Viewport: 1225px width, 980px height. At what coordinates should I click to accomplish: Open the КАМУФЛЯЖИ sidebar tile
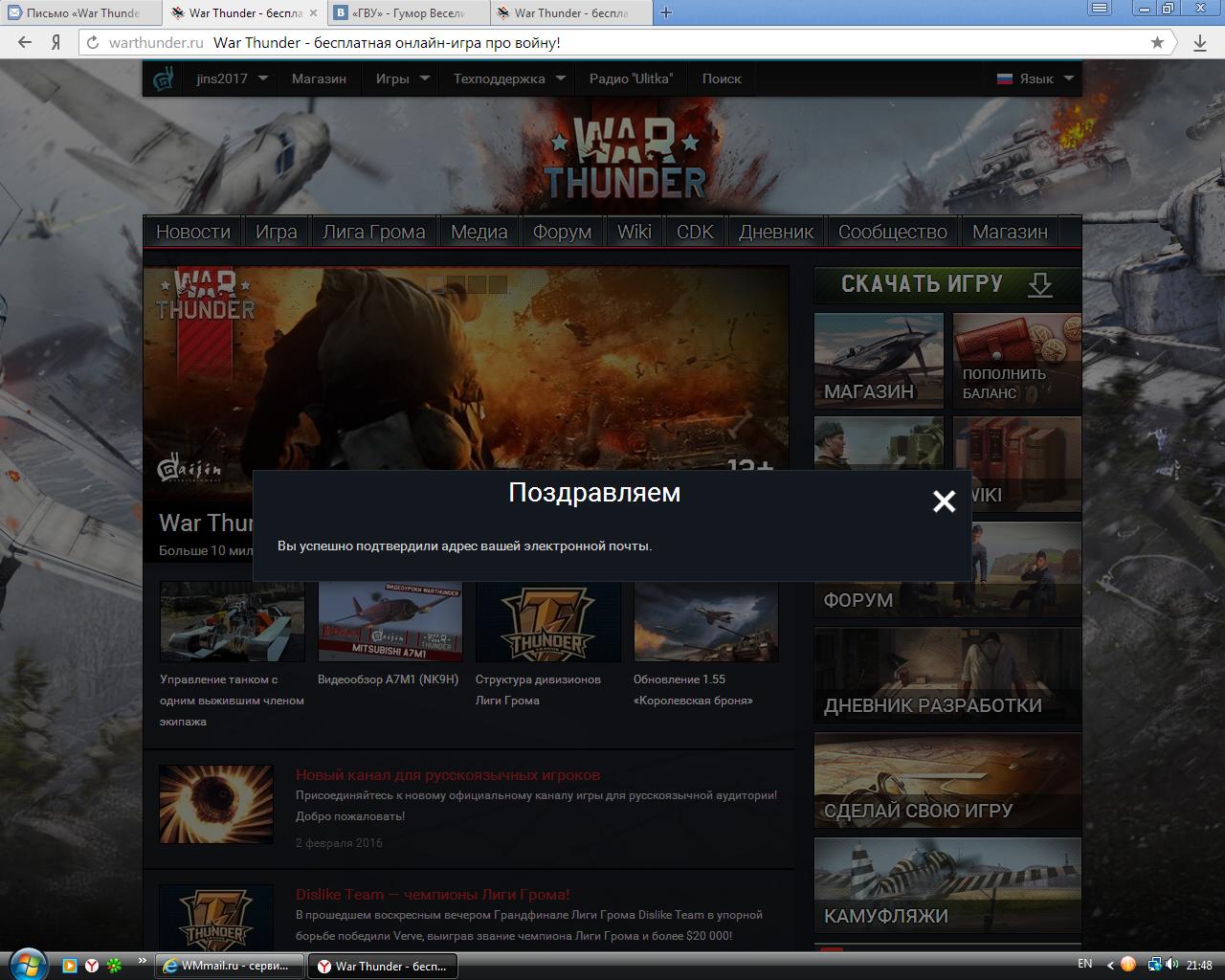pos(947,885)
